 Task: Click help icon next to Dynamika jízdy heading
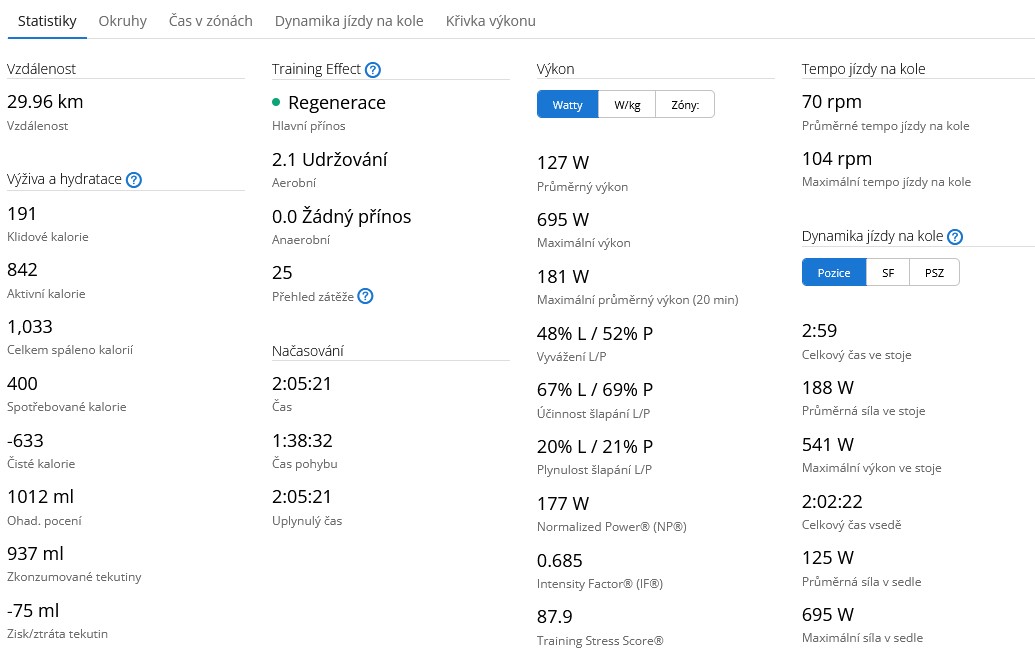pos(955,237)
